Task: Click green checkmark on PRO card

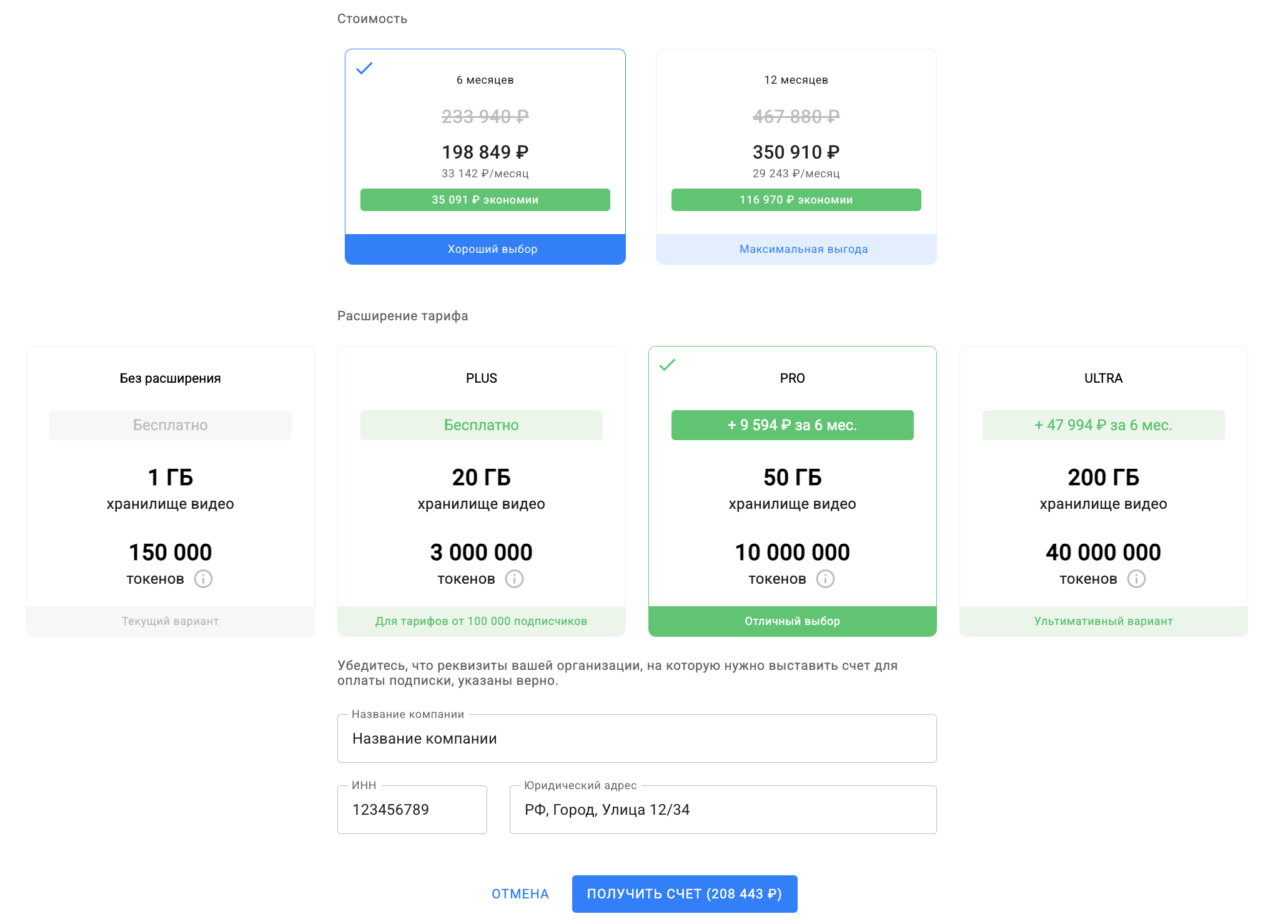Action: [667, 365]
